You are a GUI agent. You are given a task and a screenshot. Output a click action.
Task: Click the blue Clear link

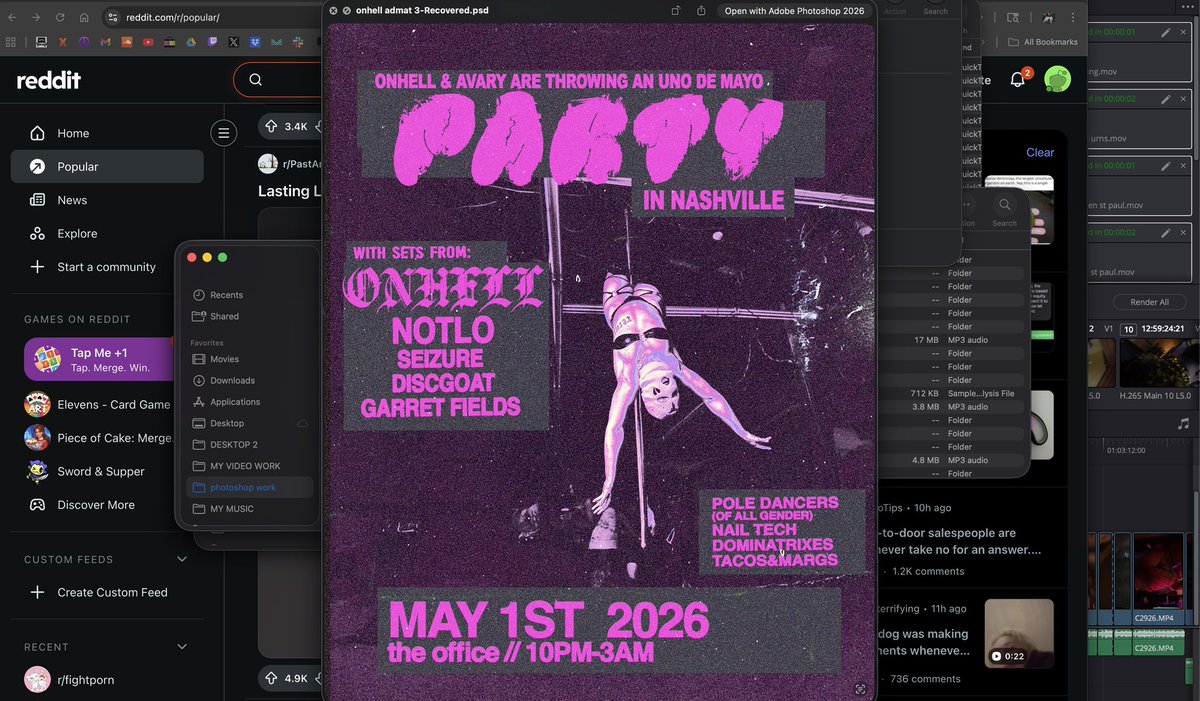[1040, 152]
